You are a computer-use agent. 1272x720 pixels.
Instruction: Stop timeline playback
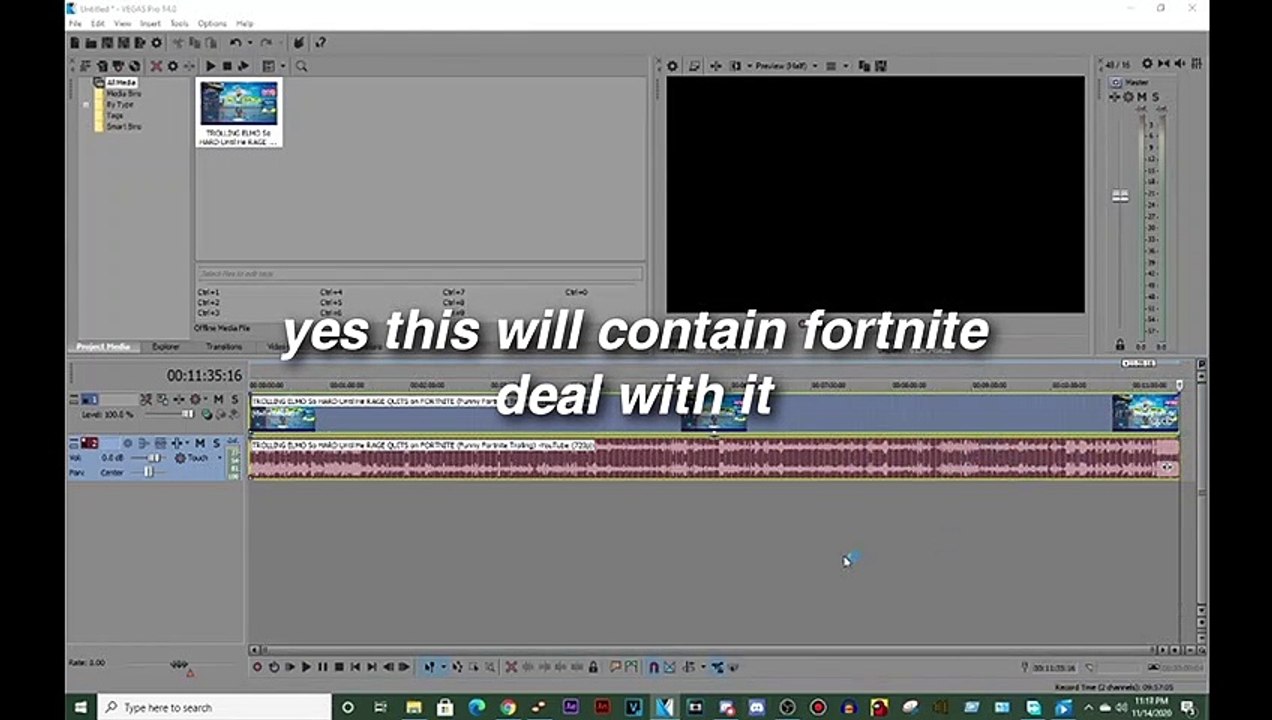tap(339, 667)
